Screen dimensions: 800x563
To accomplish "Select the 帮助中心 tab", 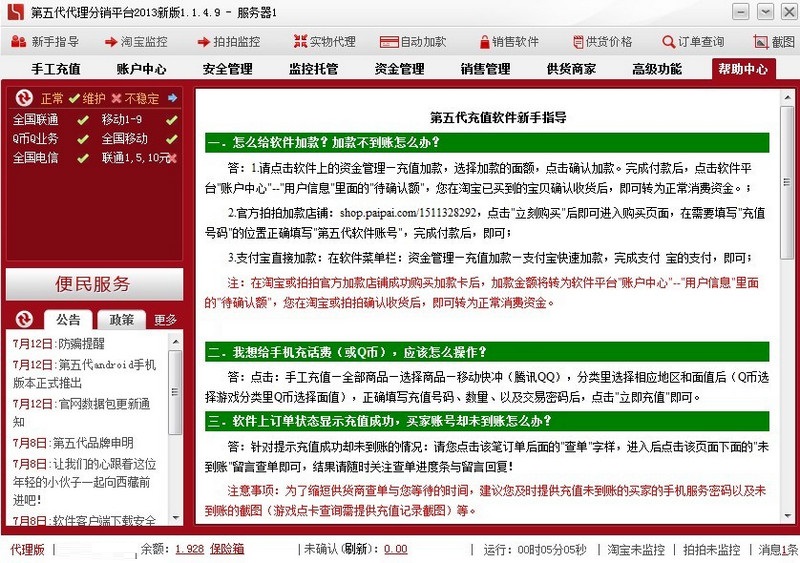I will click(x=743, y=69).
